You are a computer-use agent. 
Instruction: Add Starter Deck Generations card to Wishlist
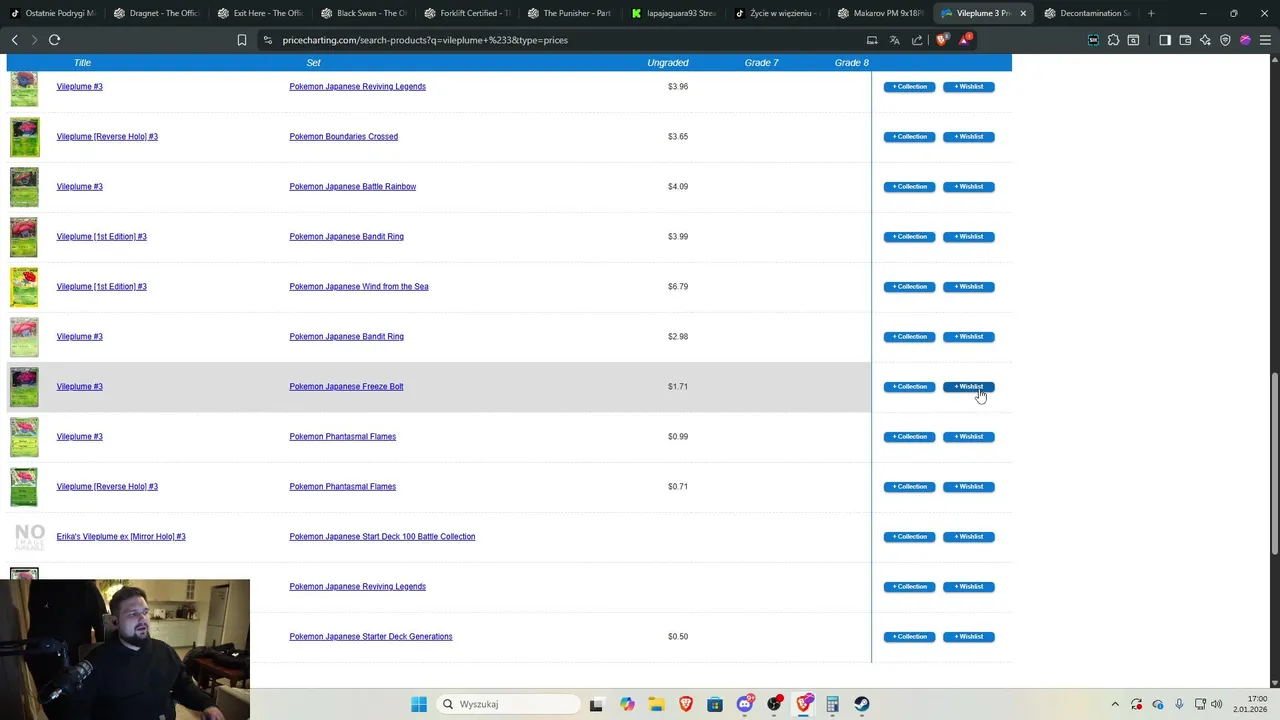click(968, 637)
